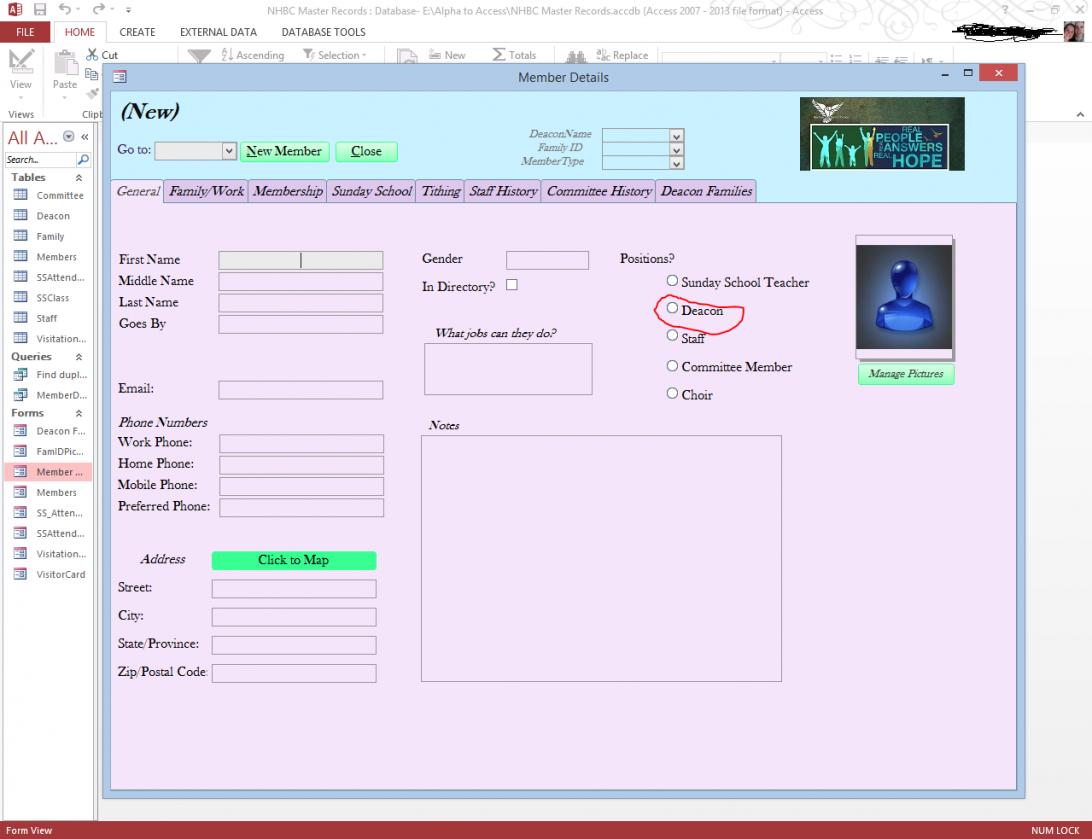This screenshot has height=839, width=1092.
Task: Click the Notes text box
Action: pos(601,558)
